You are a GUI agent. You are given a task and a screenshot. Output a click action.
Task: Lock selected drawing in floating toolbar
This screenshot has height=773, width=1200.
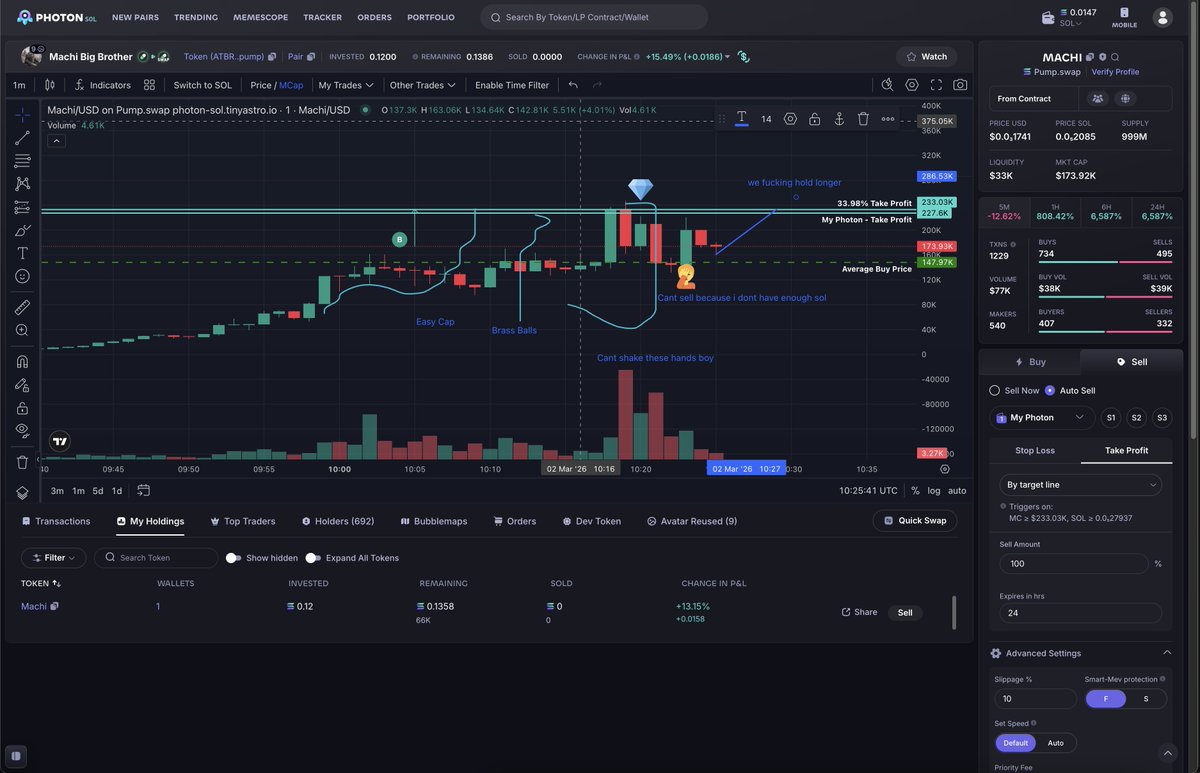pos(814,119)
